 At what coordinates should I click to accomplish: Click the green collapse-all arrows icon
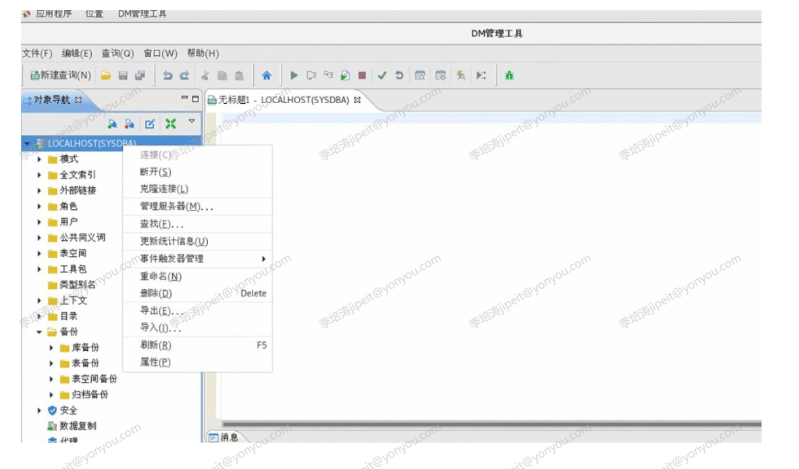pyautogui.click(x=171, y=124)
